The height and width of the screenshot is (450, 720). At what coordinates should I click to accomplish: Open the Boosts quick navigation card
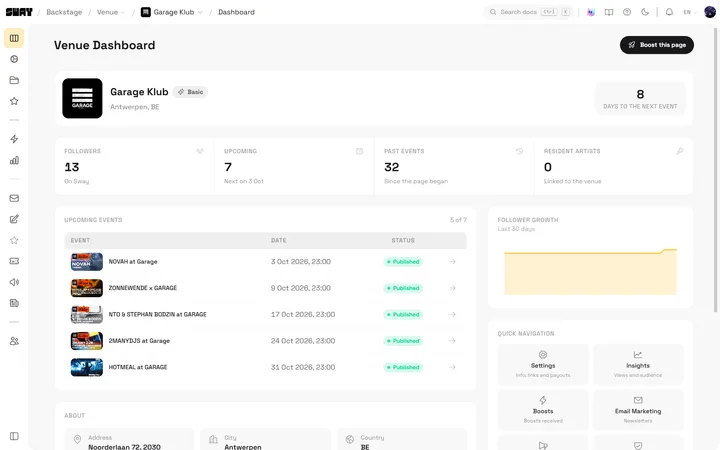click(x=543, y=410)
